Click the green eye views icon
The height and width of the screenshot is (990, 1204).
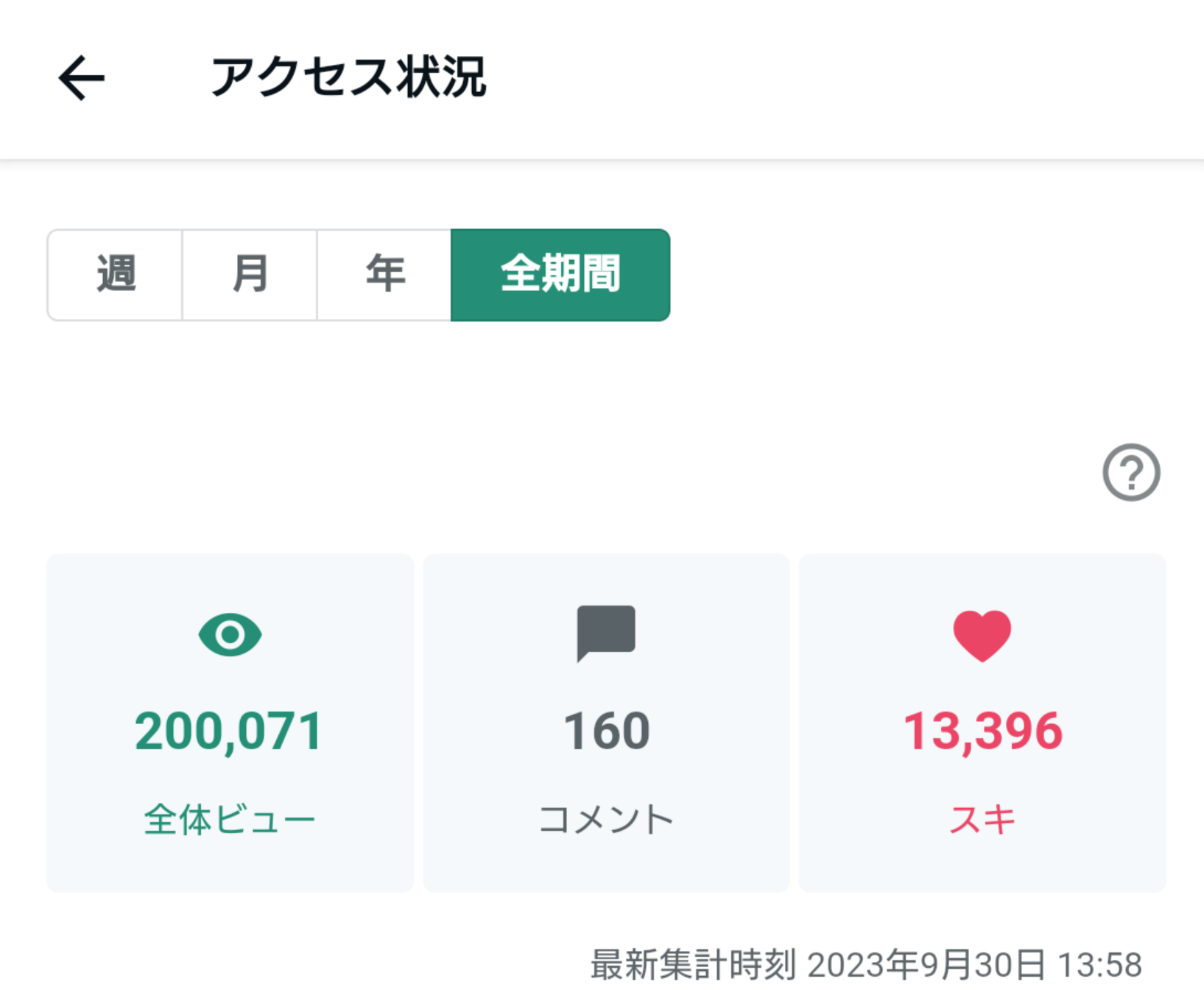click(230, 634)
